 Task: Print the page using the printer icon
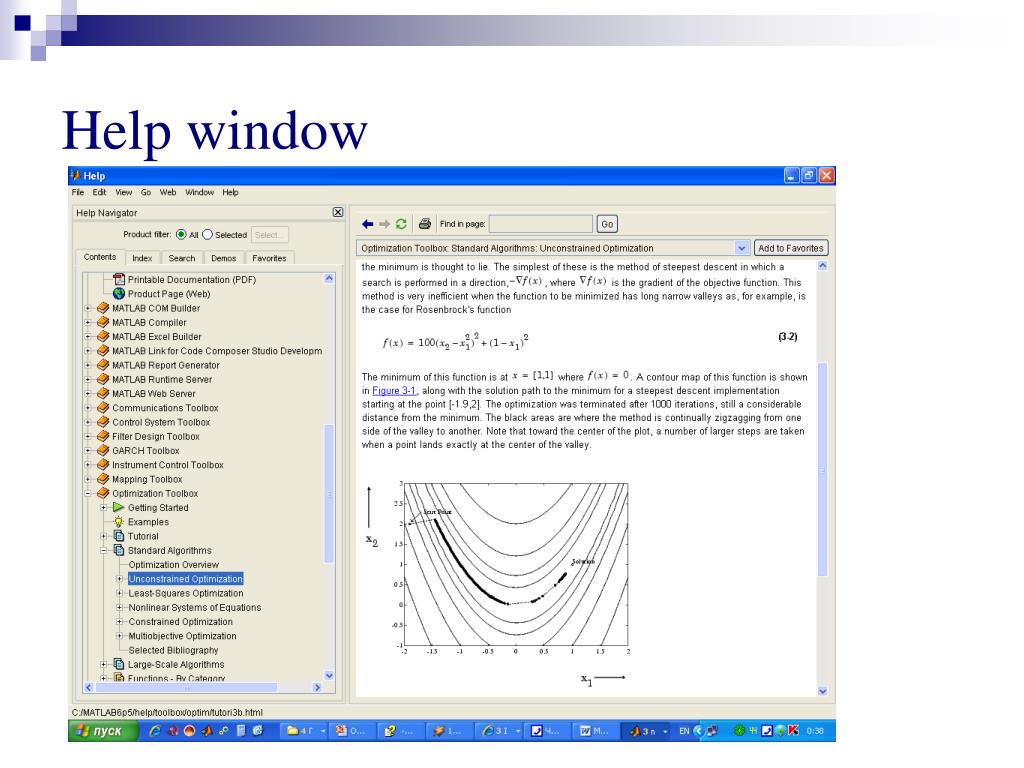point(424,224)
